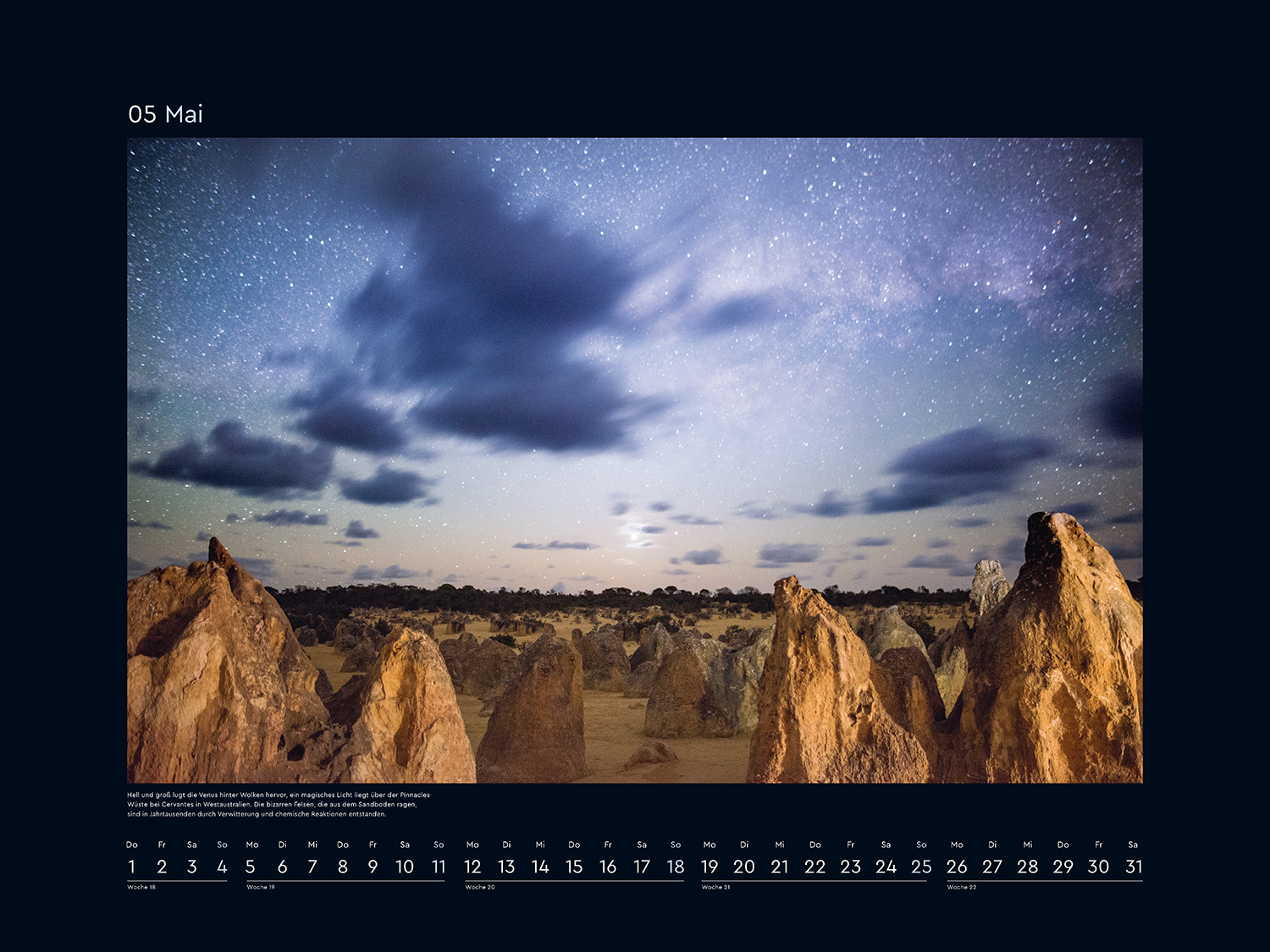
Task: Select Wednesday, May 28 date
Action: [1028, 867]
